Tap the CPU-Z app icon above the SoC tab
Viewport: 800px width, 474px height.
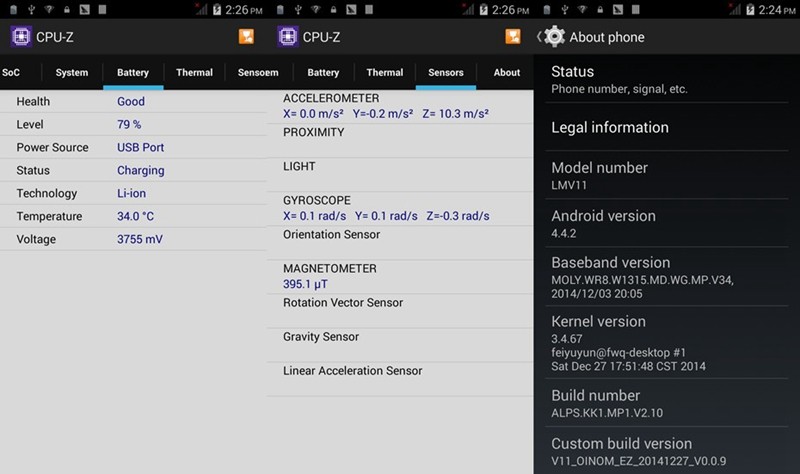point(22,37)
